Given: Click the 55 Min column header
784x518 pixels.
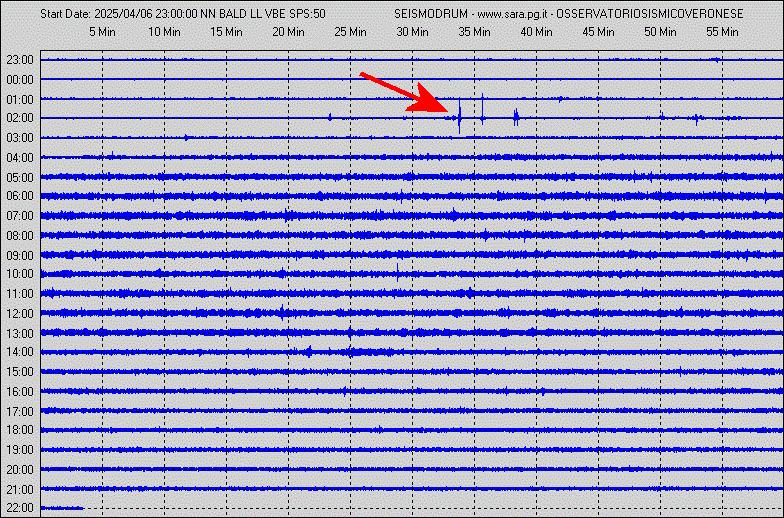Looking at the screenshot, I should coord(722,32).
